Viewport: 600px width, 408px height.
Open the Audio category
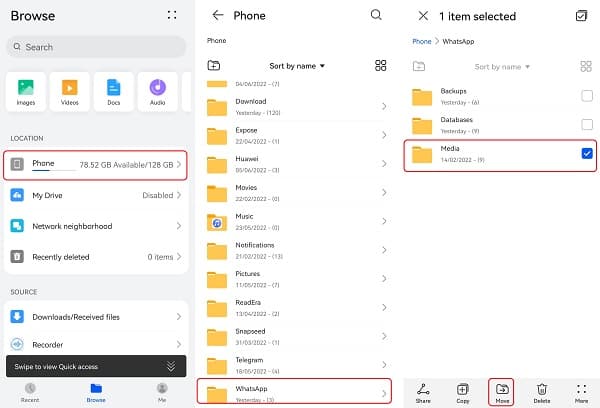158,92
